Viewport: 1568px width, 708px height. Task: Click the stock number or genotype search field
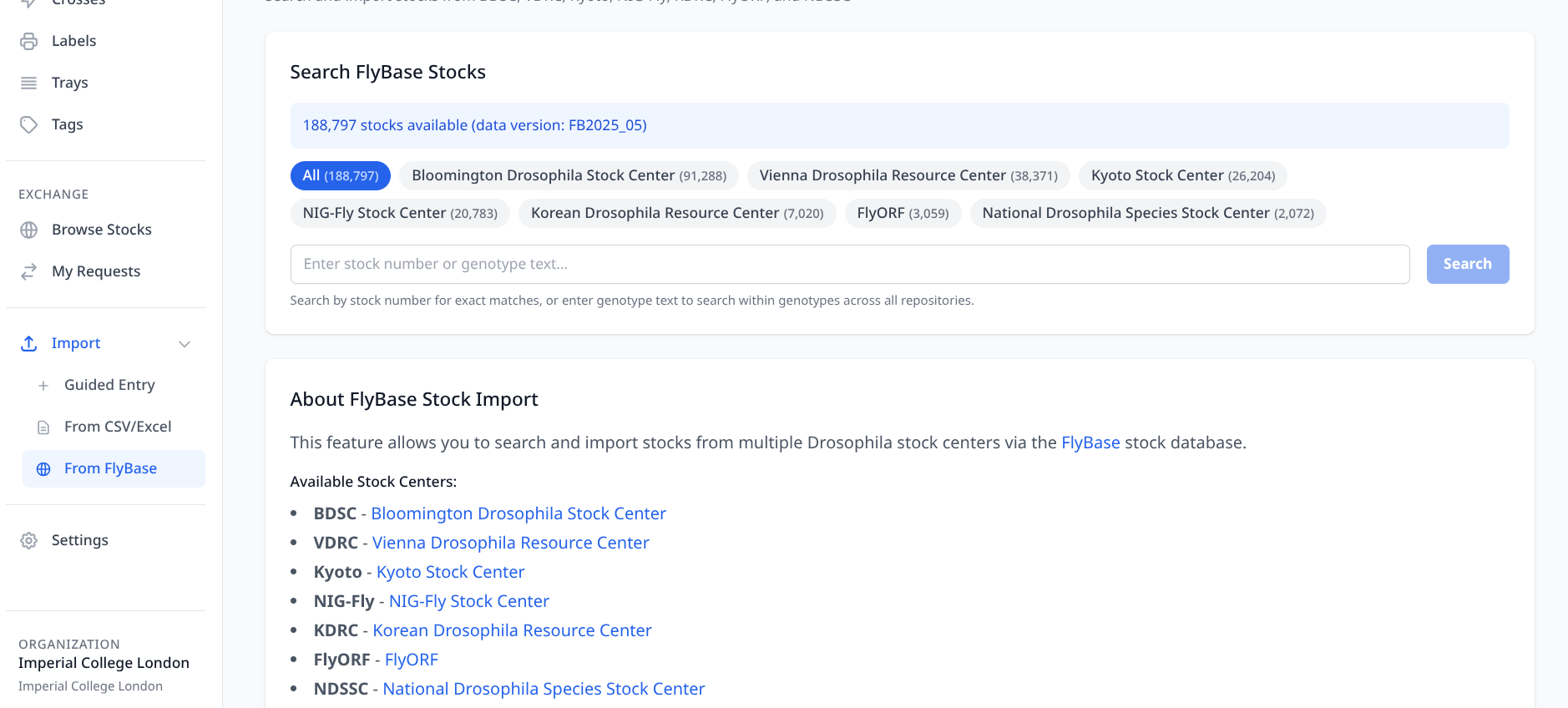pos(850,264)
